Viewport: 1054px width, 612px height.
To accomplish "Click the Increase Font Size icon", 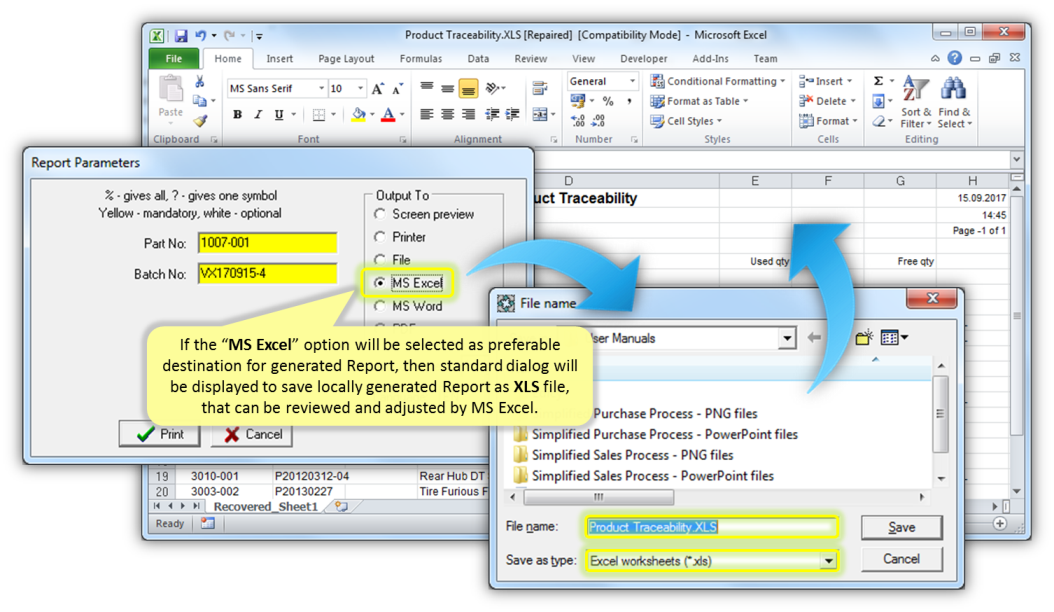I will click(x=378, y=89).
